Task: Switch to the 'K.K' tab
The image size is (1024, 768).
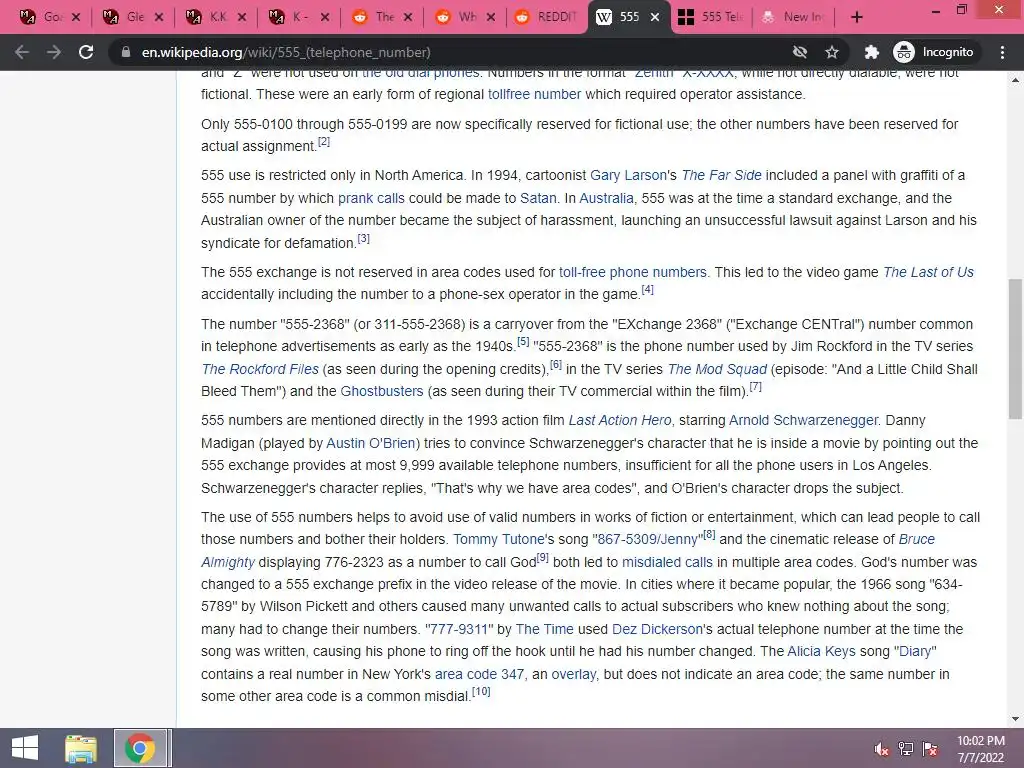Action: (207, 17)
